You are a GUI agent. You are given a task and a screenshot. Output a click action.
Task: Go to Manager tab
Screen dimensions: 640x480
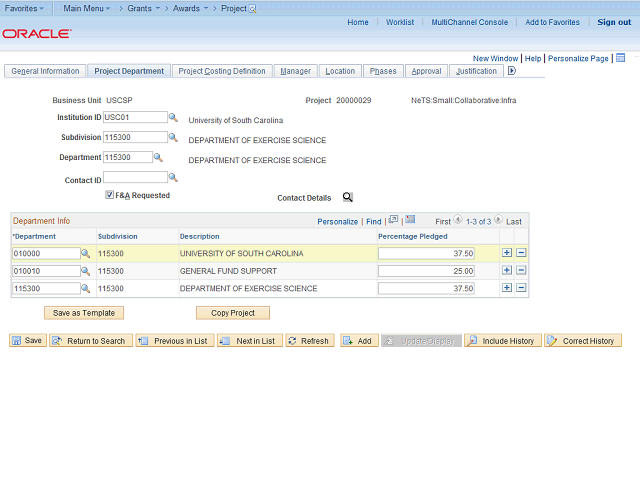296,71
